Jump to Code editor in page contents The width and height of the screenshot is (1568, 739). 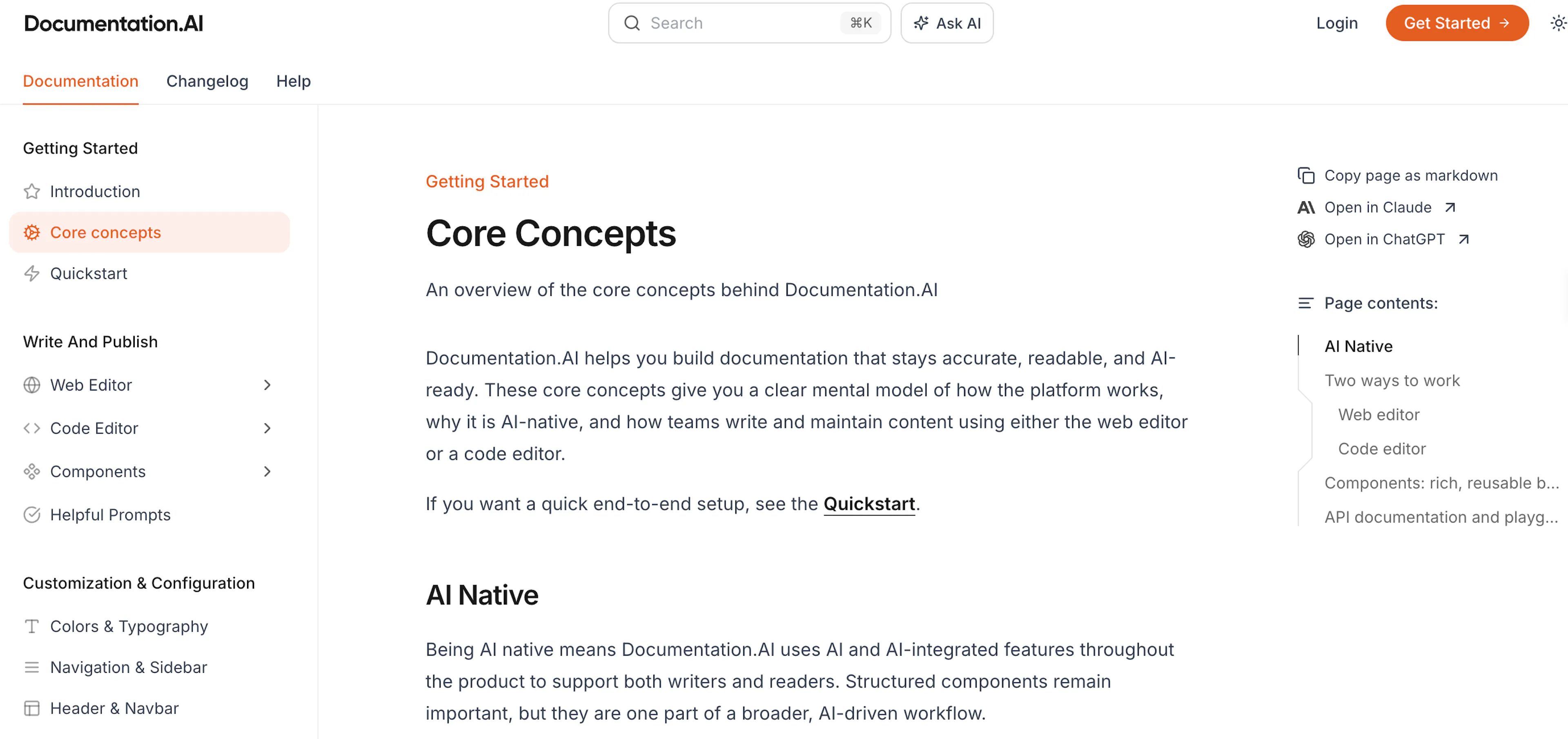point(1382,449)
